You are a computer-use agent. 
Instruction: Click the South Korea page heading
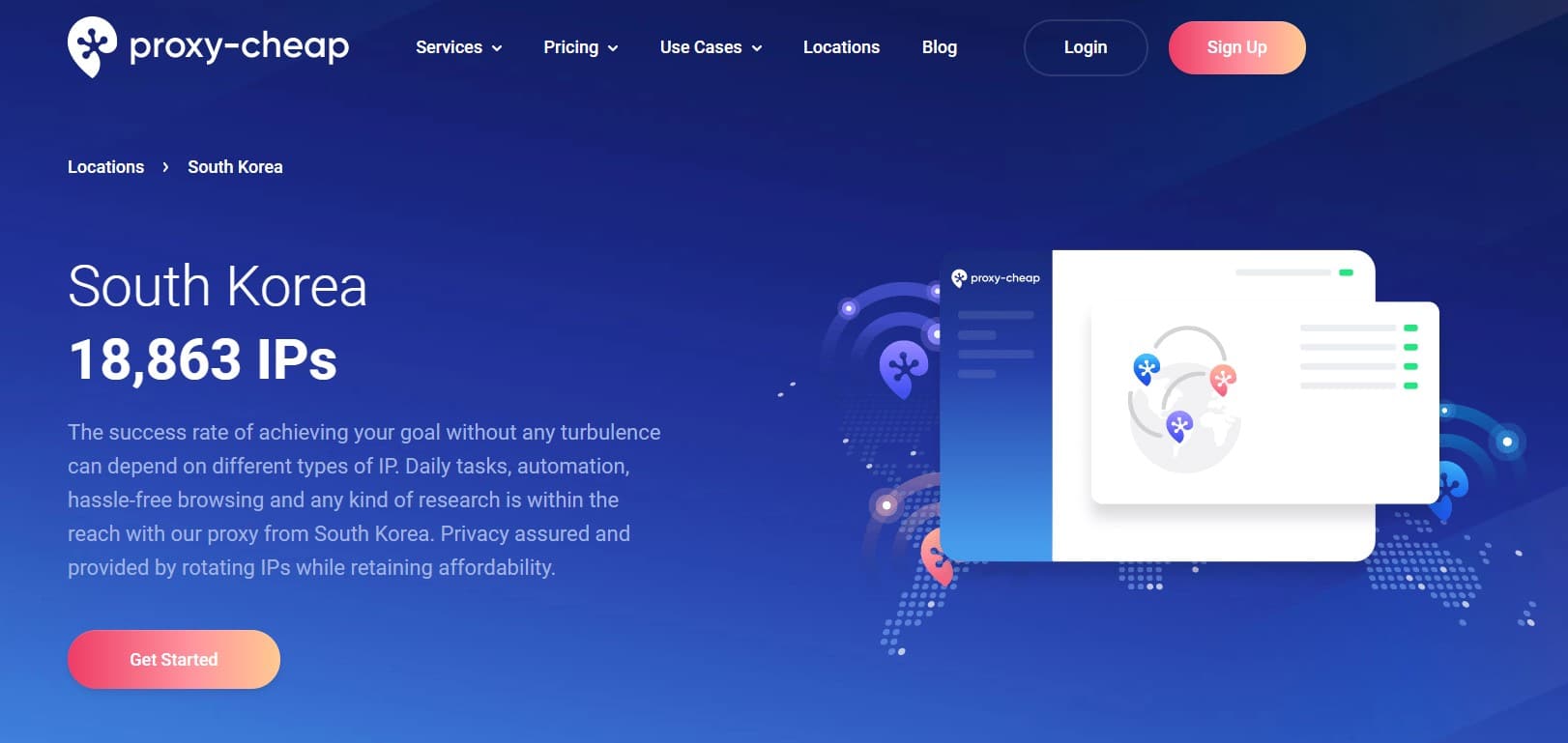pos(218,286)
